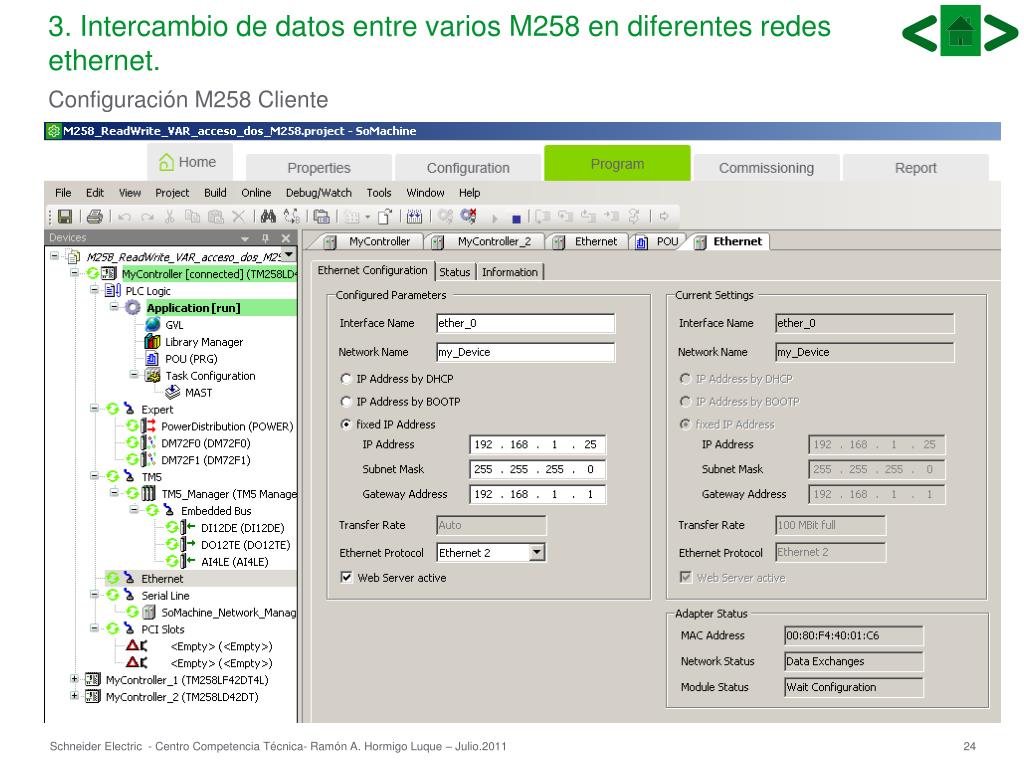1024x768 pixels.
Task: Click the Undo toolbar icon
Action: [x=125, y=216]
